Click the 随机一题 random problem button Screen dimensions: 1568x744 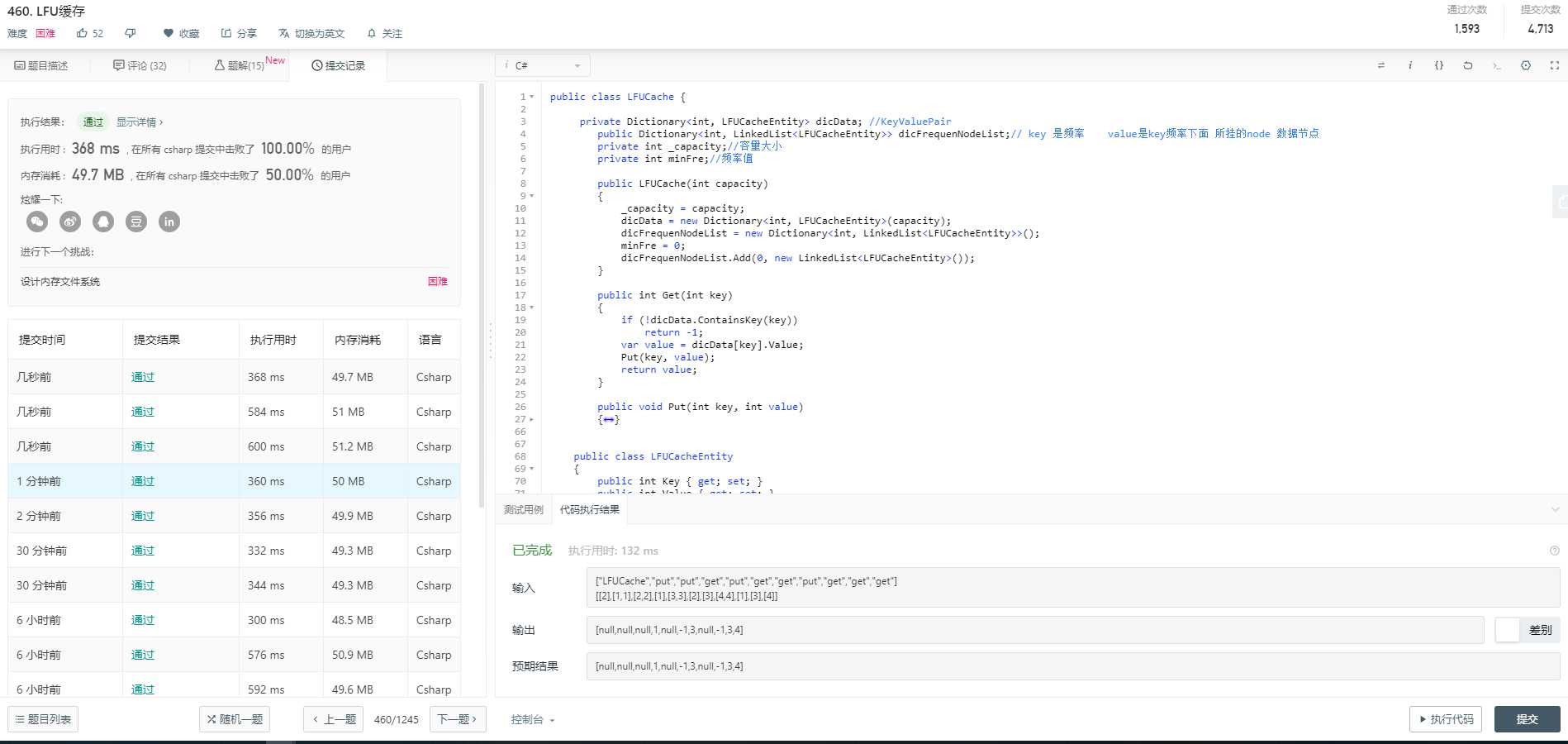pyautogui.click(x=235, y=719)
